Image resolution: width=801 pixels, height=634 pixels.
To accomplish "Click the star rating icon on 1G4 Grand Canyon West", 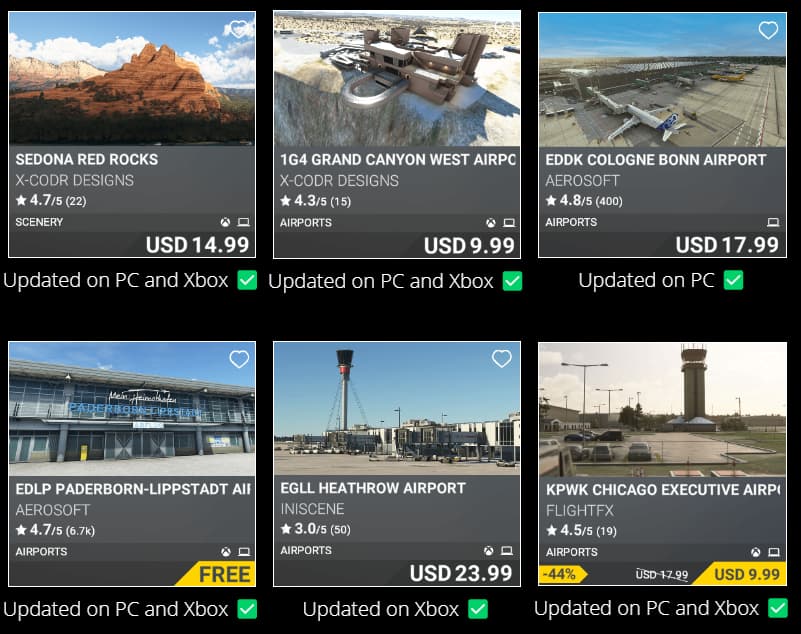I will [286, 201].
